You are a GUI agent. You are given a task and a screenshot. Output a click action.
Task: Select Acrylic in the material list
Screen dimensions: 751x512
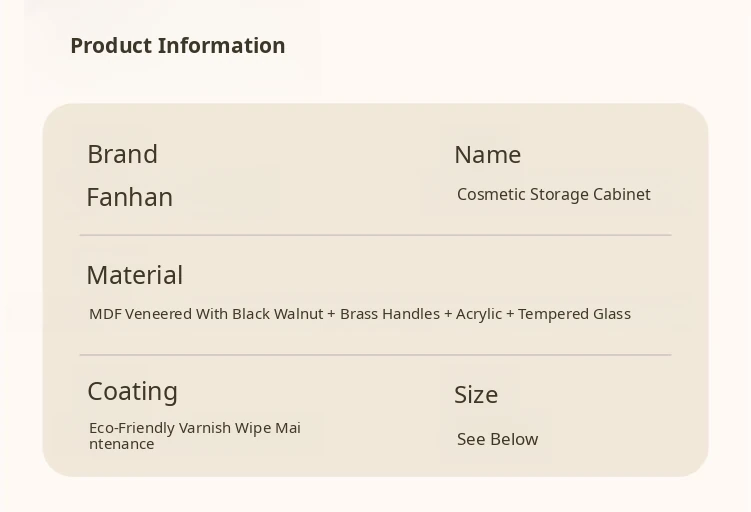point(479,314)
